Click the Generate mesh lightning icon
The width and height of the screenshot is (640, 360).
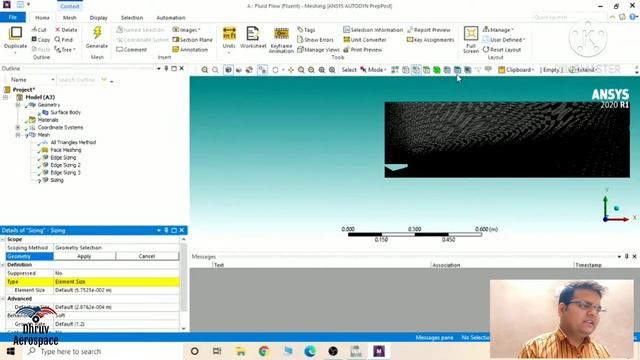(97, 33)
